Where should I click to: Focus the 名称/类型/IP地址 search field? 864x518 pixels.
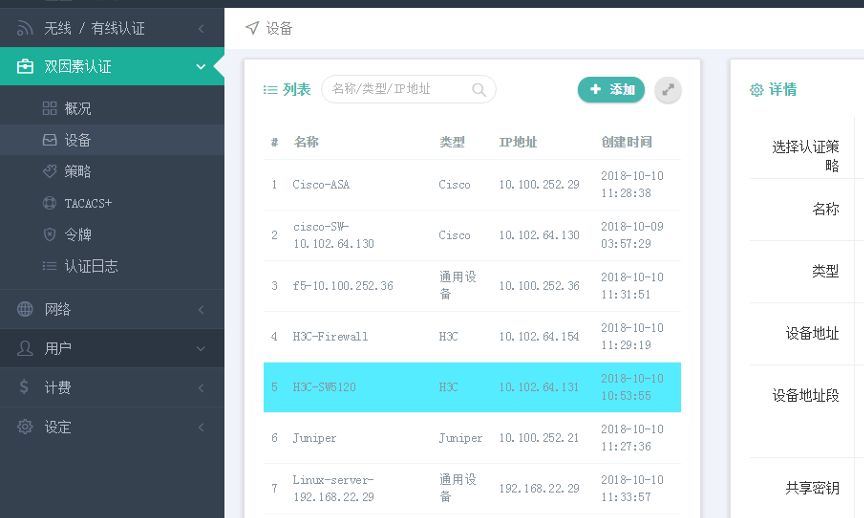coord(408,89)
